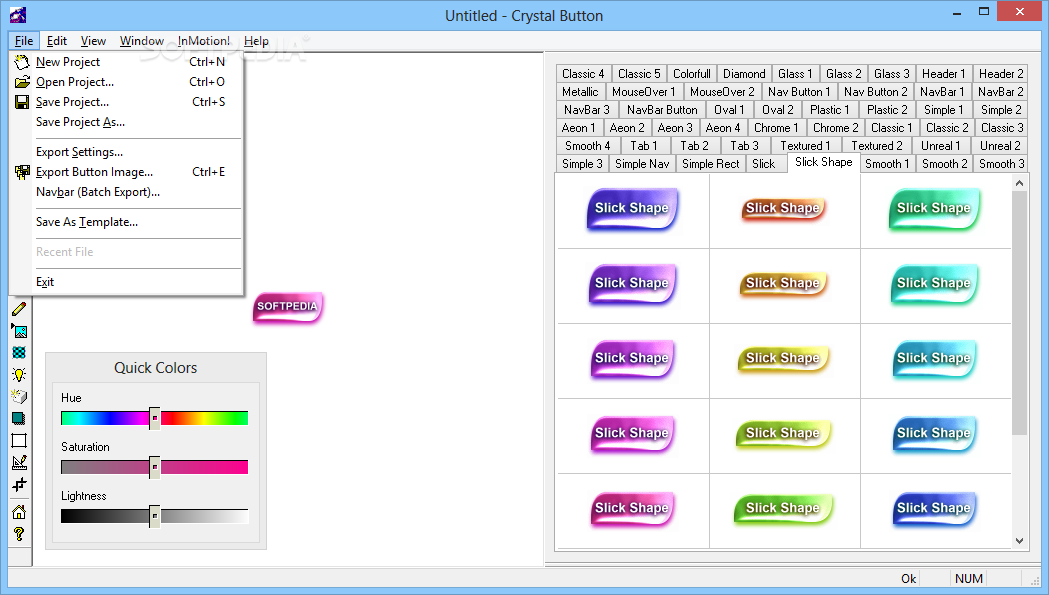Click the Lightness slider handle
This screenshot has width=1049, height=595.
(155, 516)
